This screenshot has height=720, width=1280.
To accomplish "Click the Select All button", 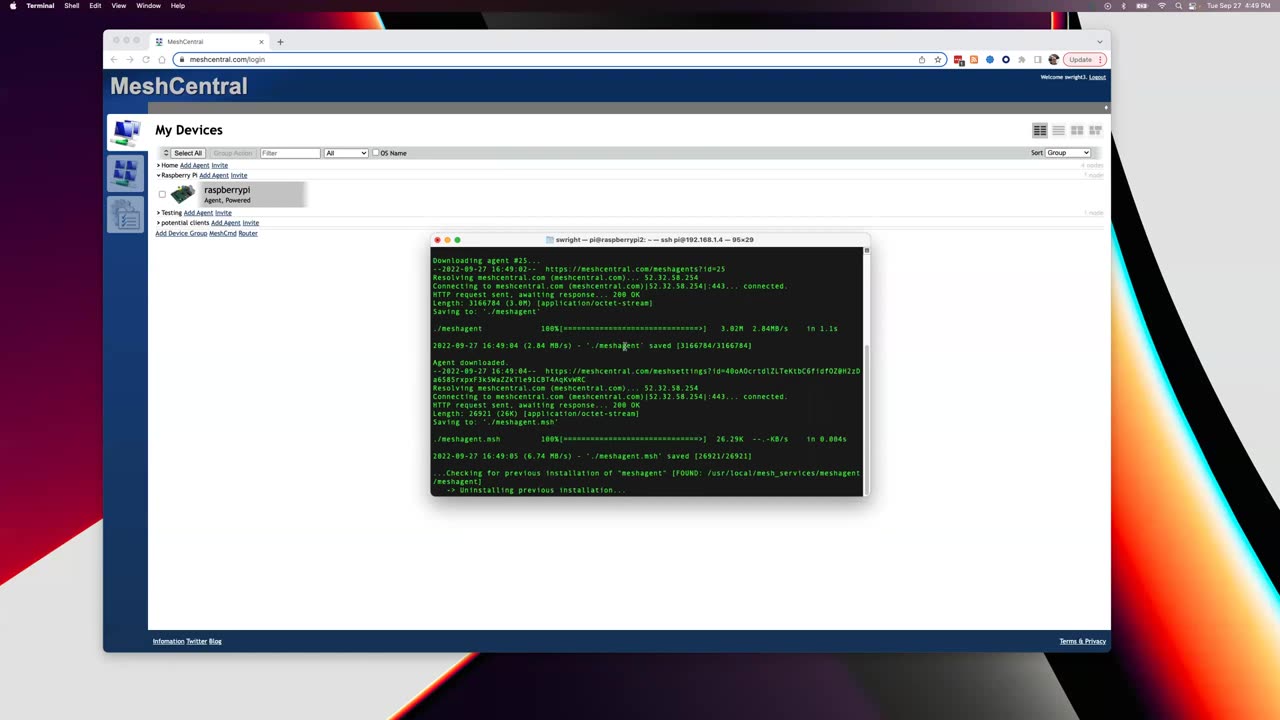I will (x=188, y=153).
